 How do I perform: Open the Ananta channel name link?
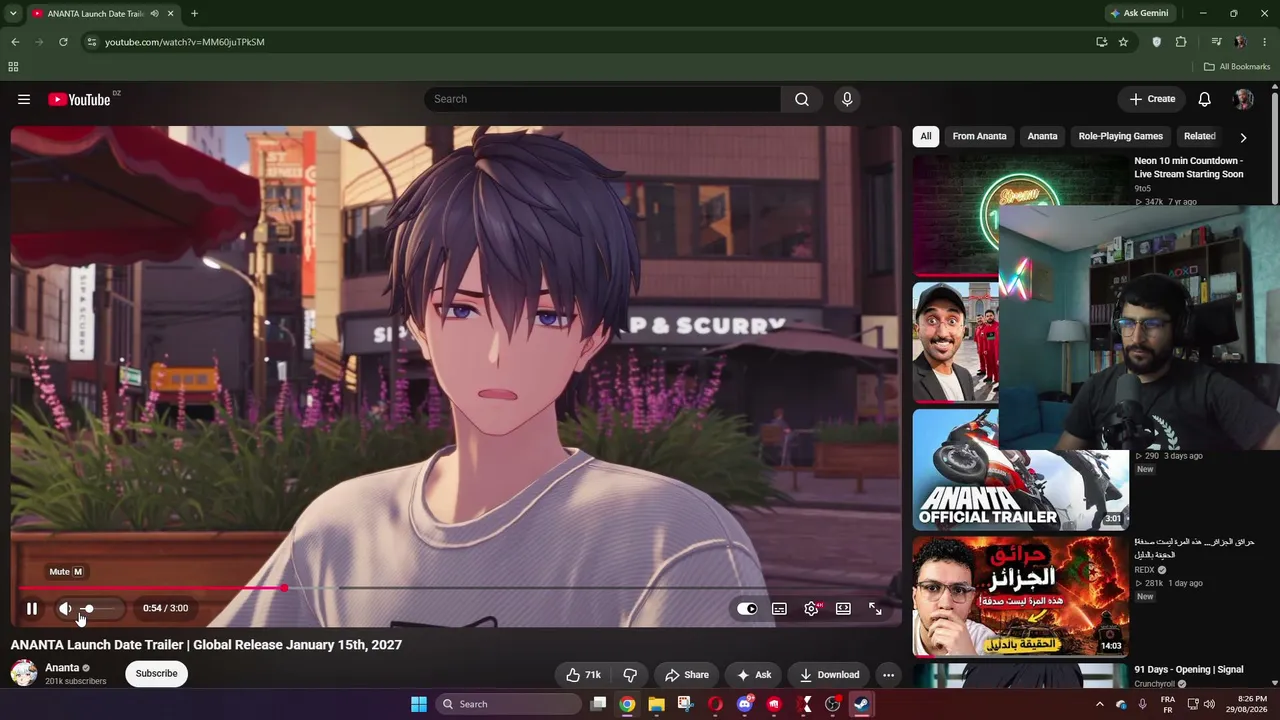point(62,667)
